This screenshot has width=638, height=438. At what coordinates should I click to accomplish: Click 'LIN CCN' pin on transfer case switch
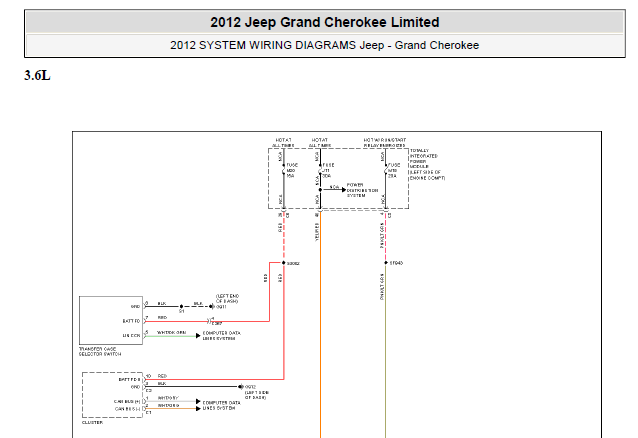pyautogui.click(x=131, y=336)
